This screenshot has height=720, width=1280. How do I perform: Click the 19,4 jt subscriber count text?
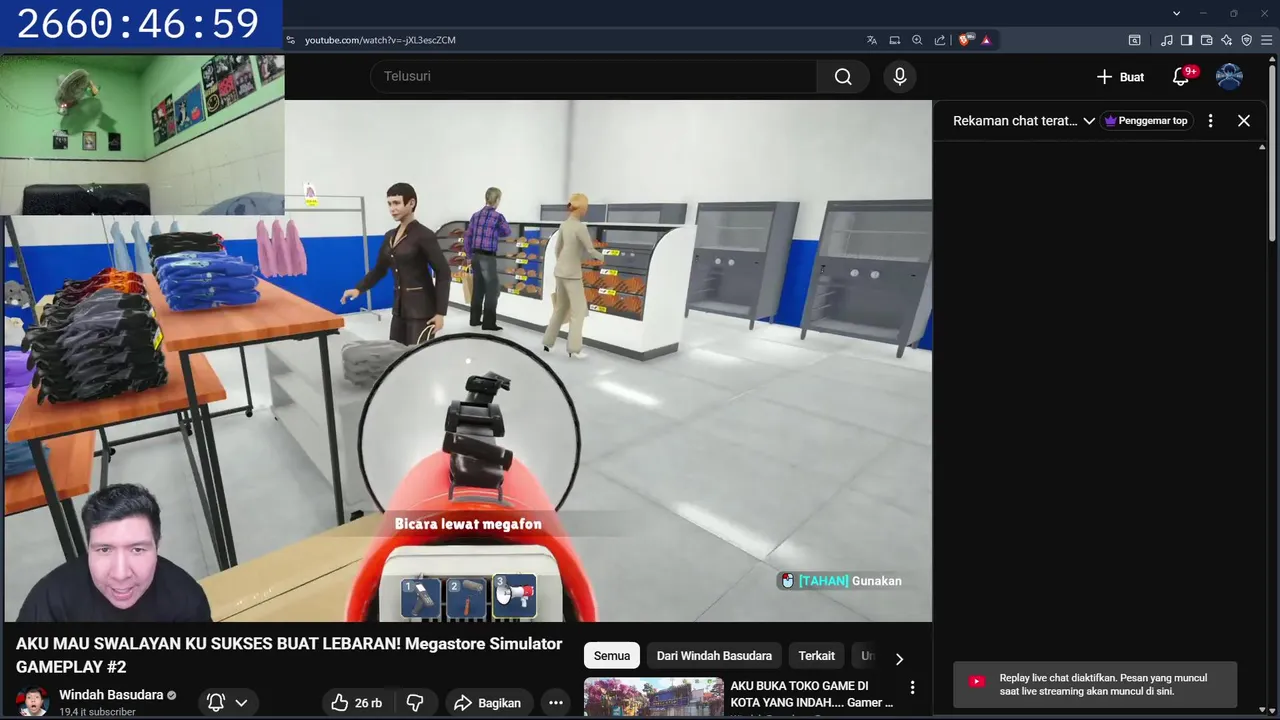pos(97,712)
